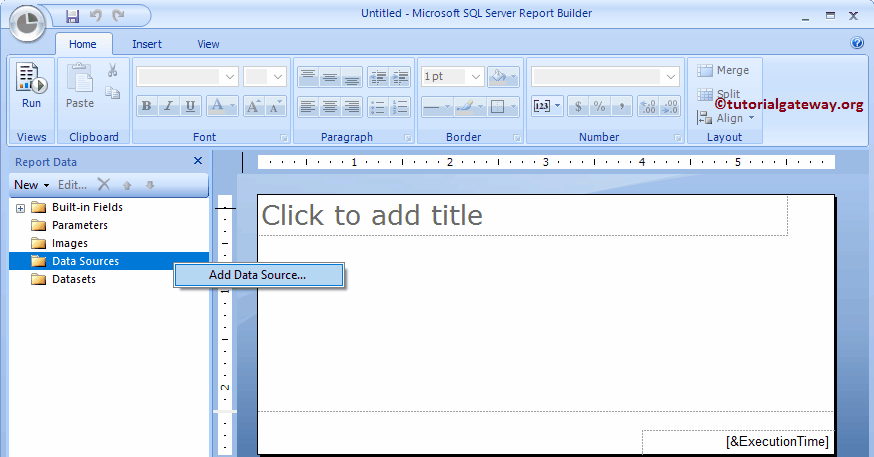
Task: Select the Parameters folder
Action: 69,225
